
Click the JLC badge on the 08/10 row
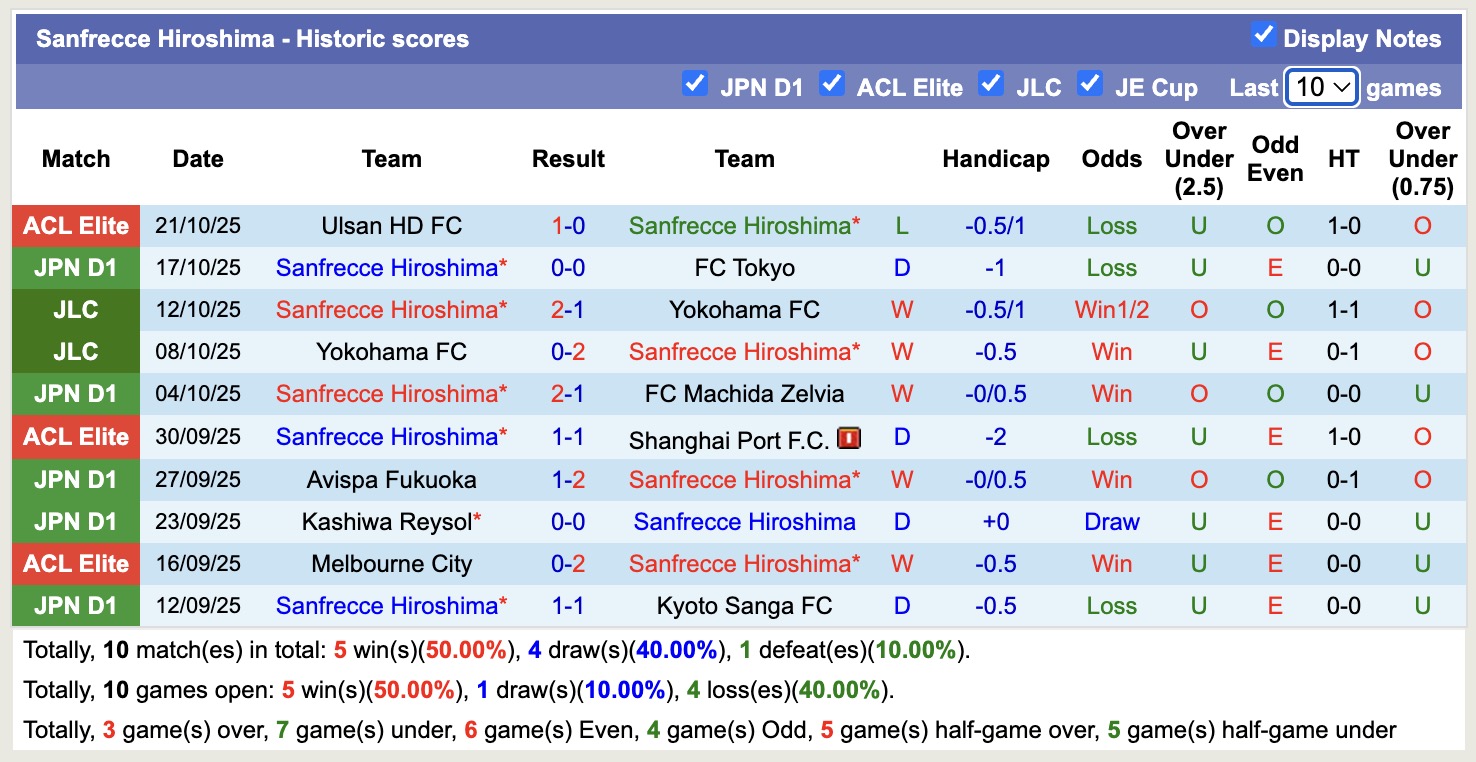coord(75,351)
